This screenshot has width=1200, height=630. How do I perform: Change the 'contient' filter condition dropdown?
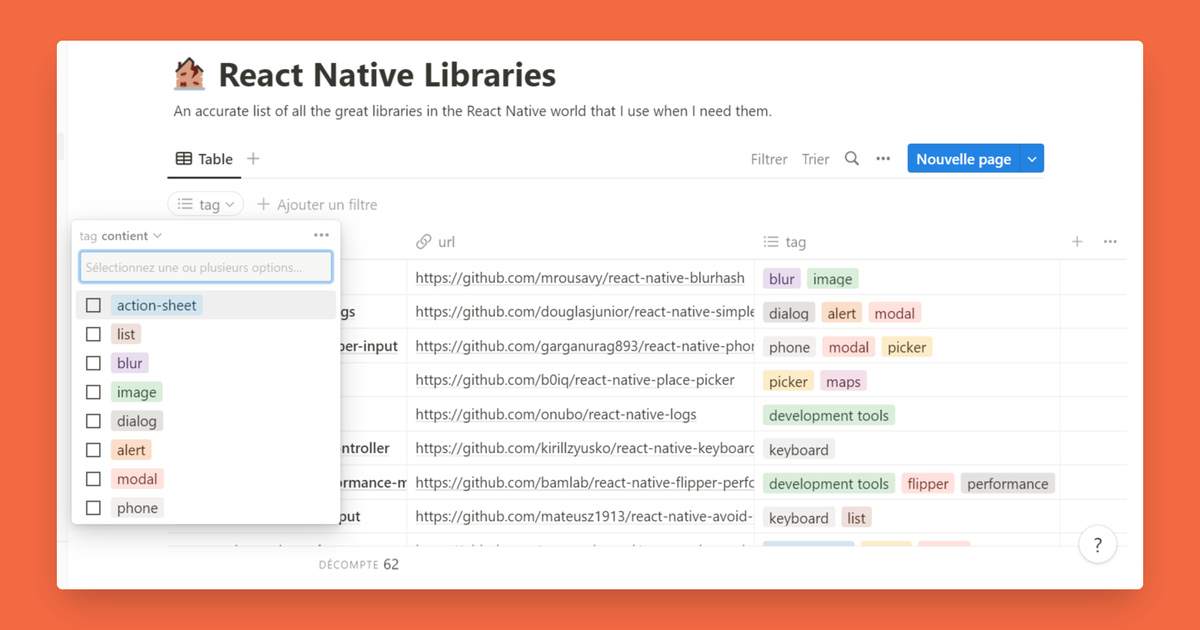[132, 236]
